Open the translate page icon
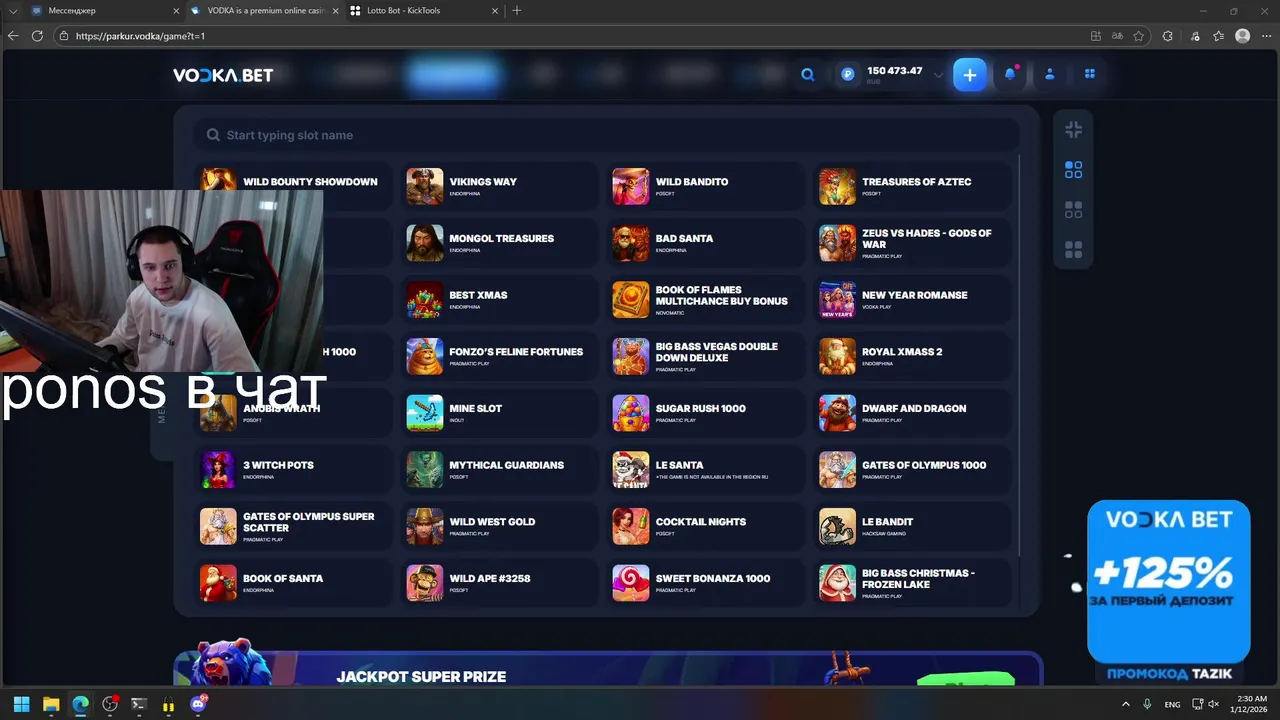Image resolution: width=1280 pixels, height=720 pixels. click(x=1118, y=36)
